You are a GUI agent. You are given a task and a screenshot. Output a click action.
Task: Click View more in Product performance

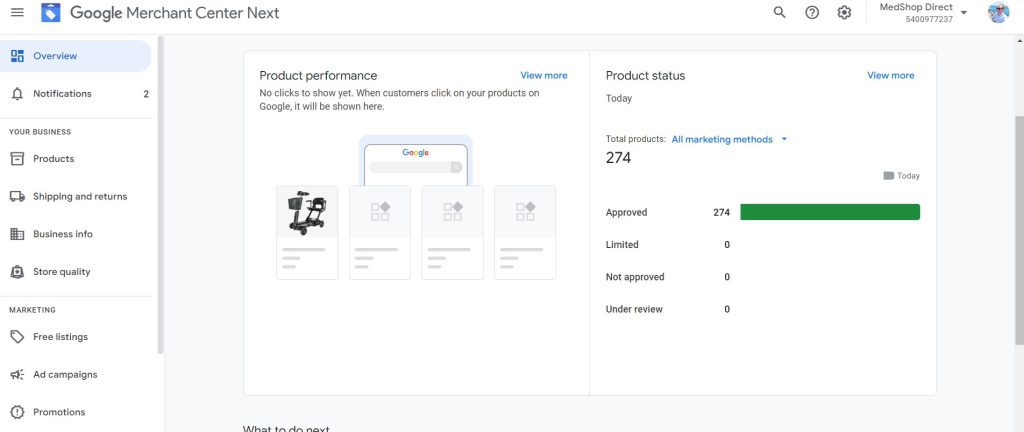(544, 76)
